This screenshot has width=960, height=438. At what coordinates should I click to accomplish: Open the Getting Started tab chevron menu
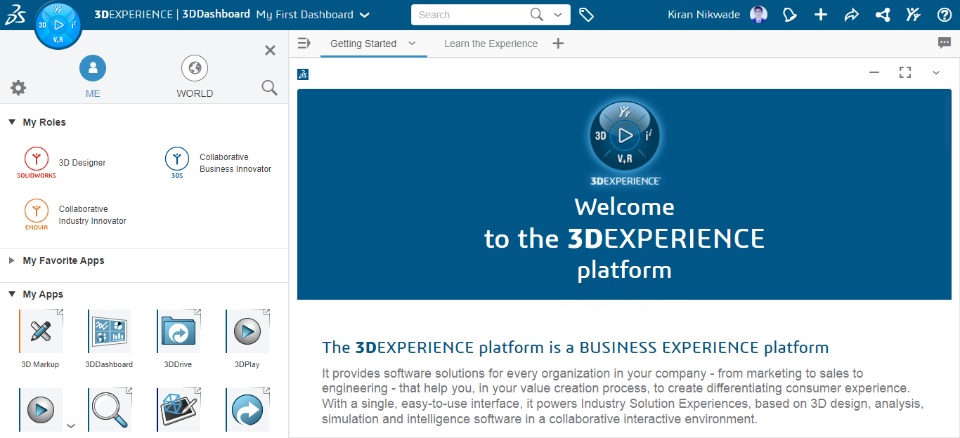click(x=412, y=43)
